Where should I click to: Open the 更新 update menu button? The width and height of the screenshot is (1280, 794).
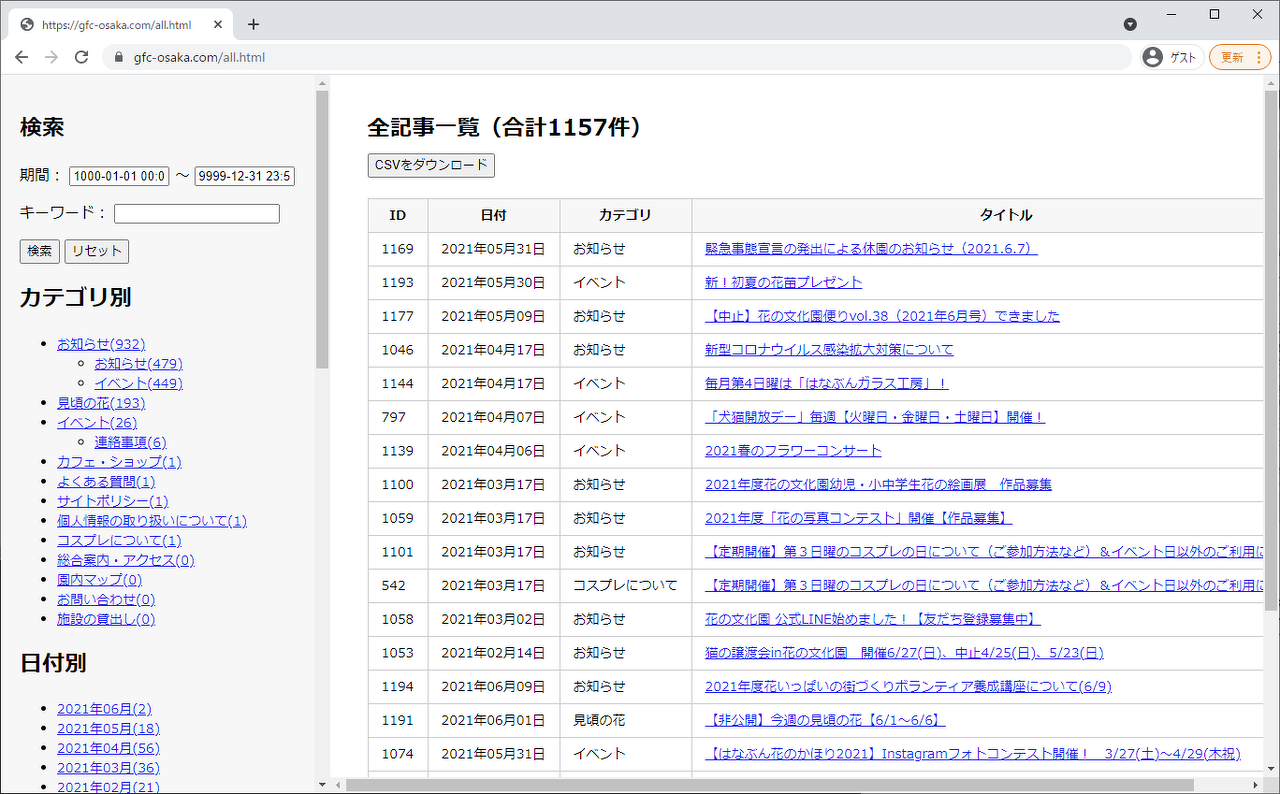(1240, 57)
